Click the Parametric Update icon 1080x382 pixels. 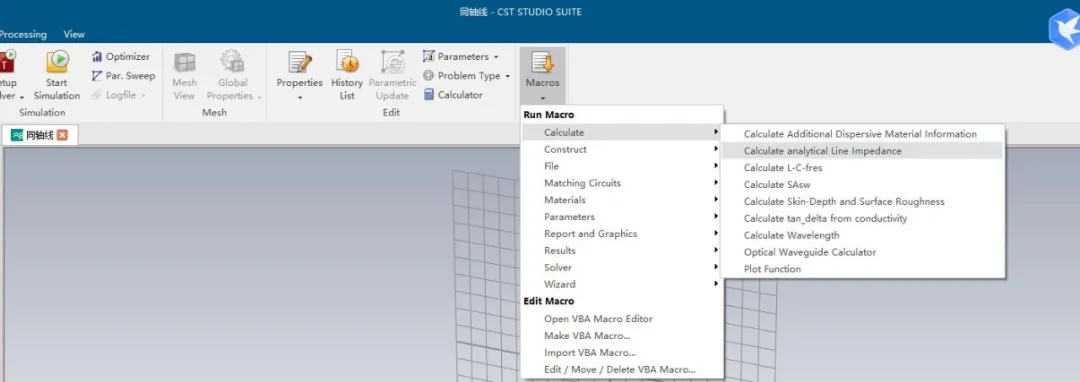(x=393, y=62)
